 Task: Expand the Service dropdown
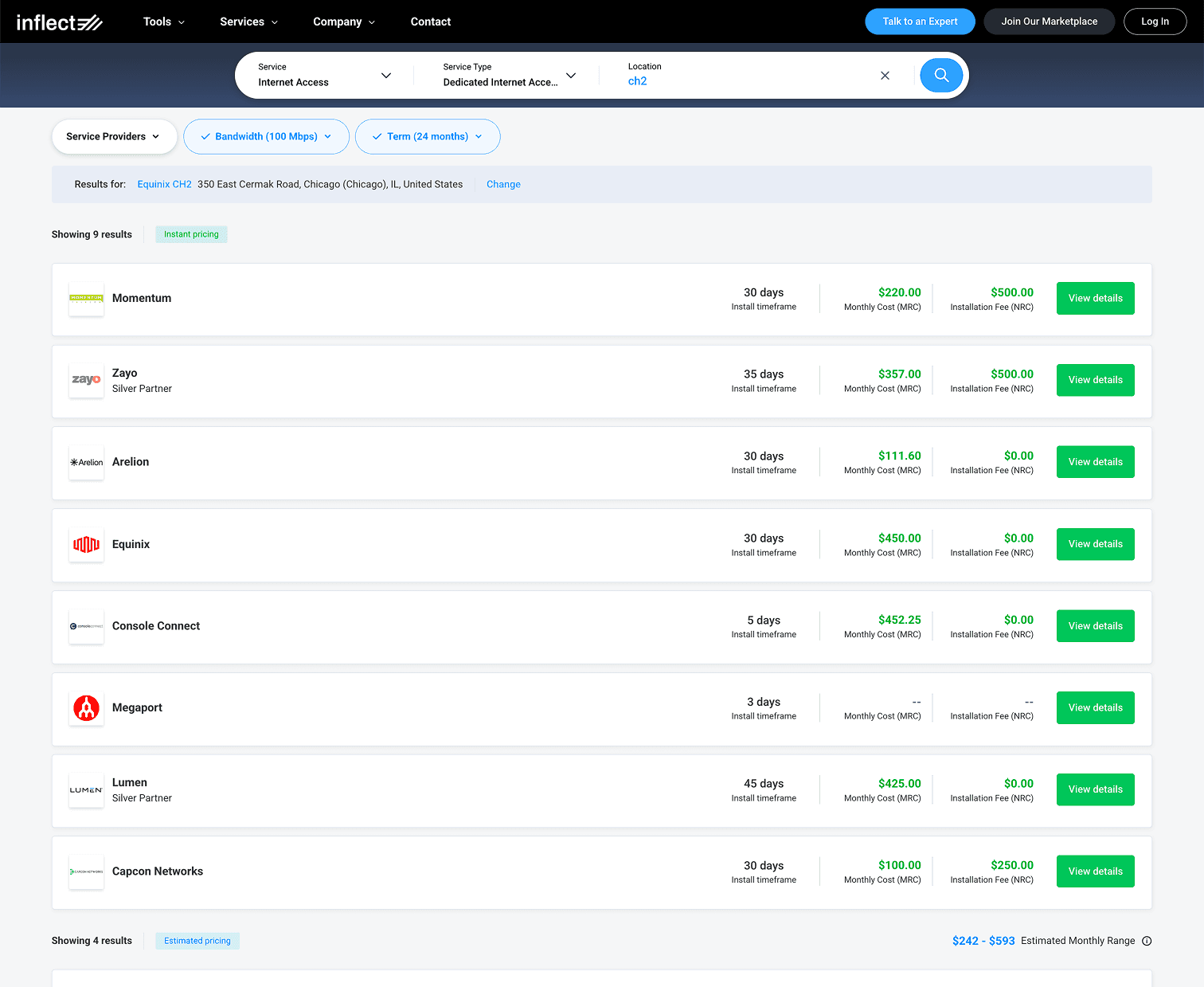324,75
